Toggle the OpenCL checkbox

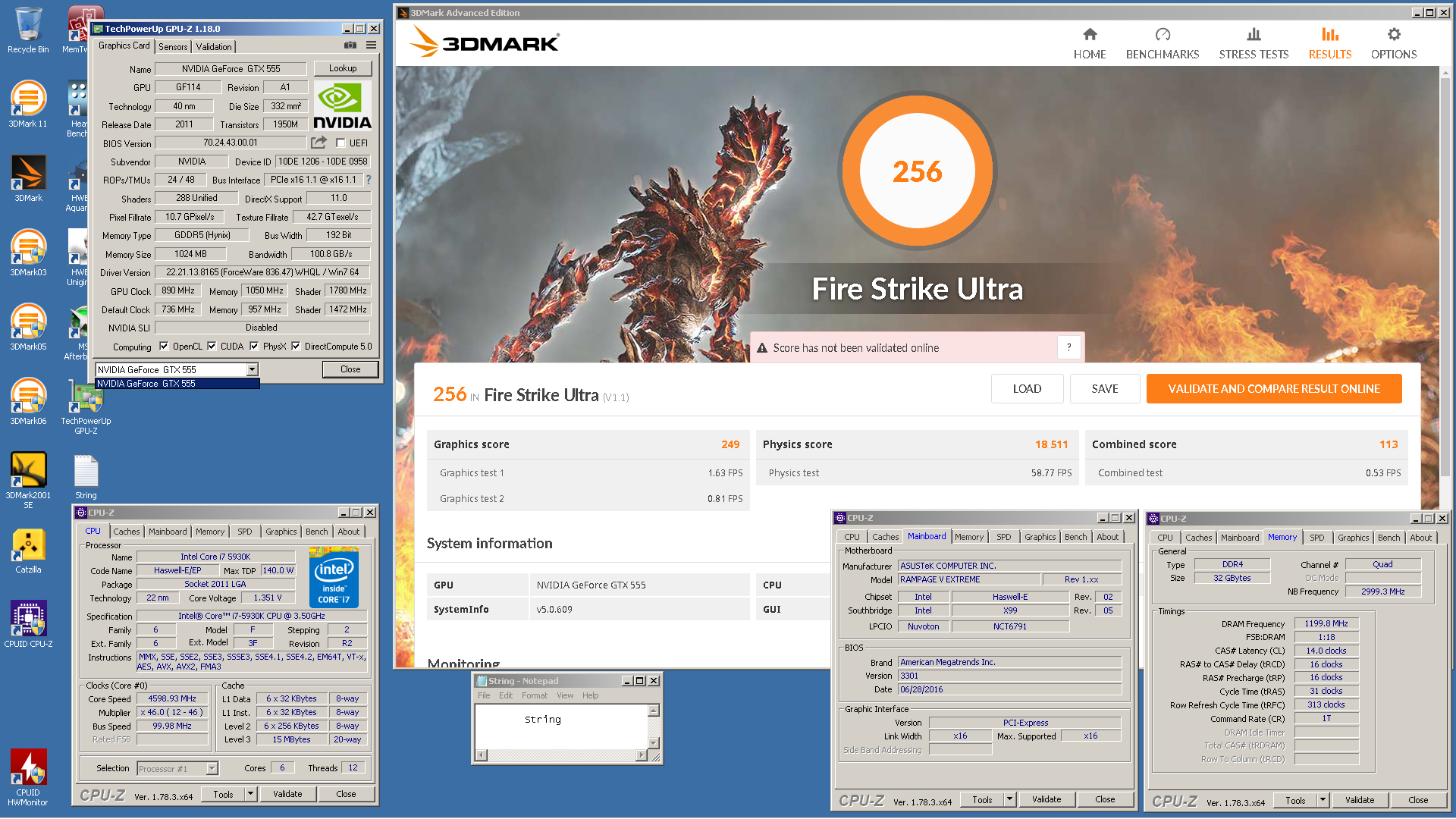[164, 347]
